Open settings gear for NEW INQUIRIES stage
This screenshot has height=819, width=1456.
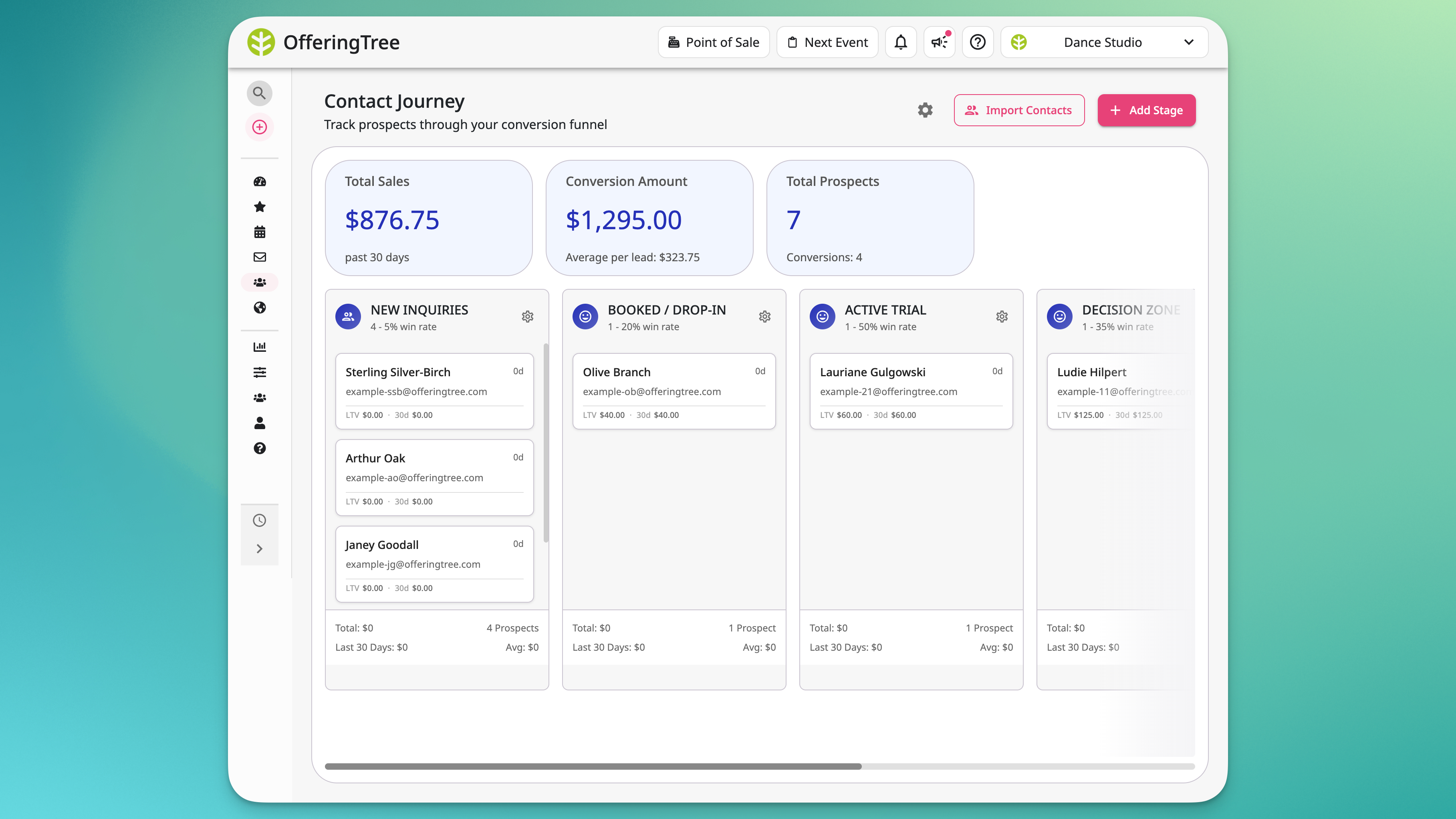527,317
